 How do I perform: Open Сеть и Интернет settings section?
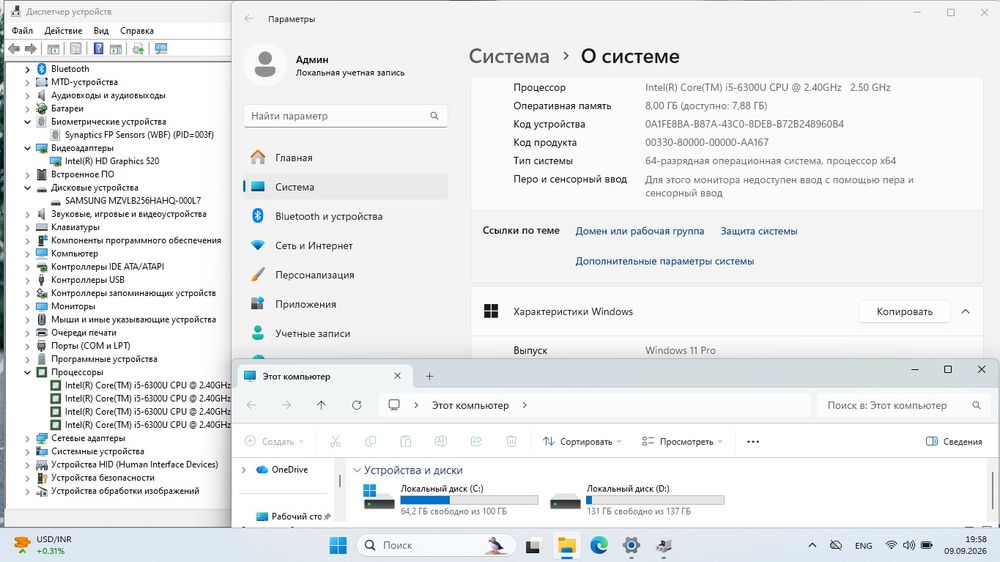pos(345,245)
